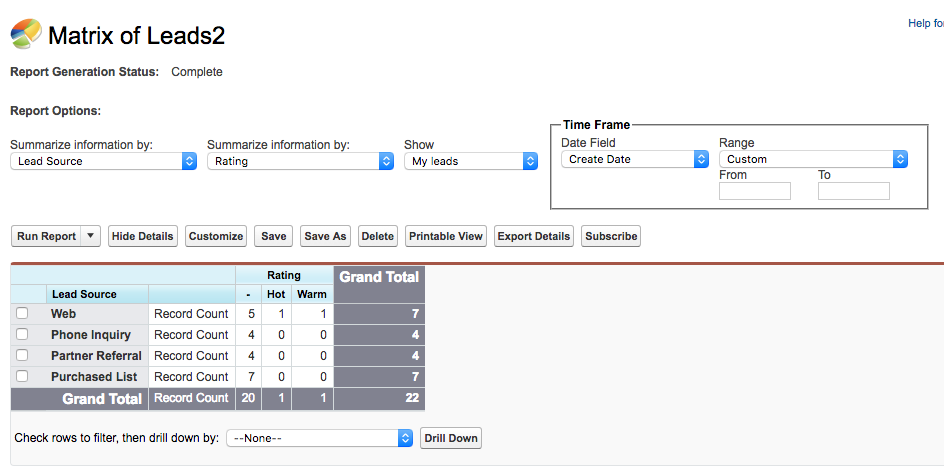The height and width of the screenshot is (471, 944).
Task: Expand the Rating summarize dropdown
Action: click(300, 161)
